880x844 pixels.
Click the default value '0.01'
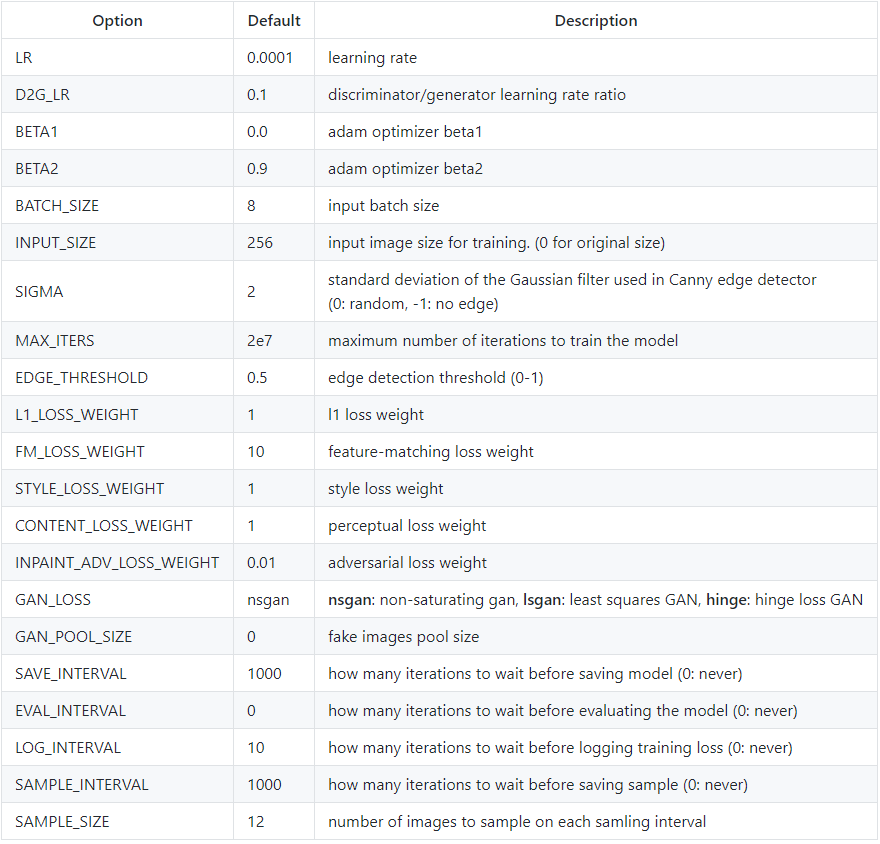pos(262,563)
